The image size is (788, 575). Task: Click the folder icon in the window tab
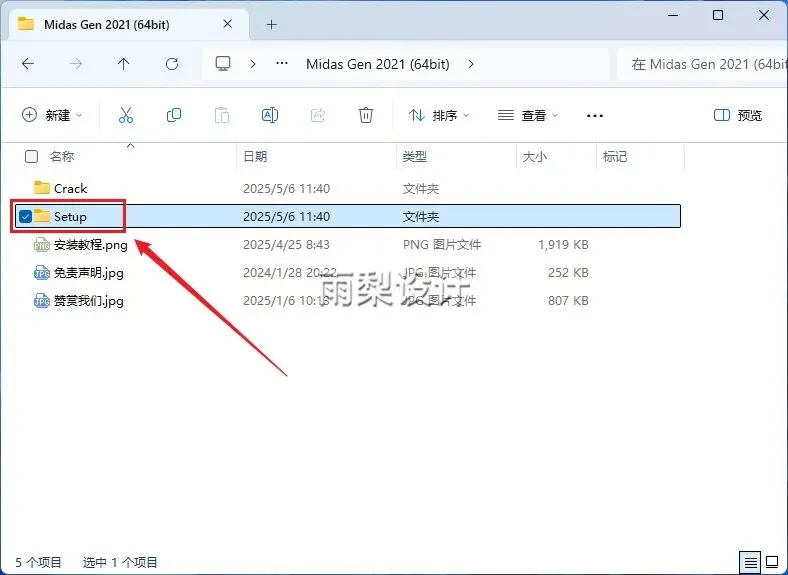pyautogui.click(x=26, y=24)
